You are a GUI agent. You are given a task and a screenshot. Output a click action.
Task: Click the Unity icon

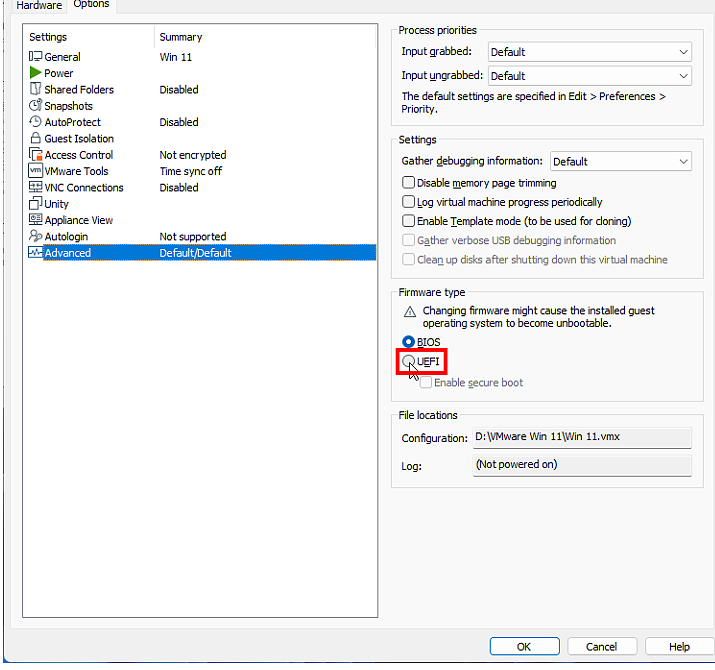[35, 203]
